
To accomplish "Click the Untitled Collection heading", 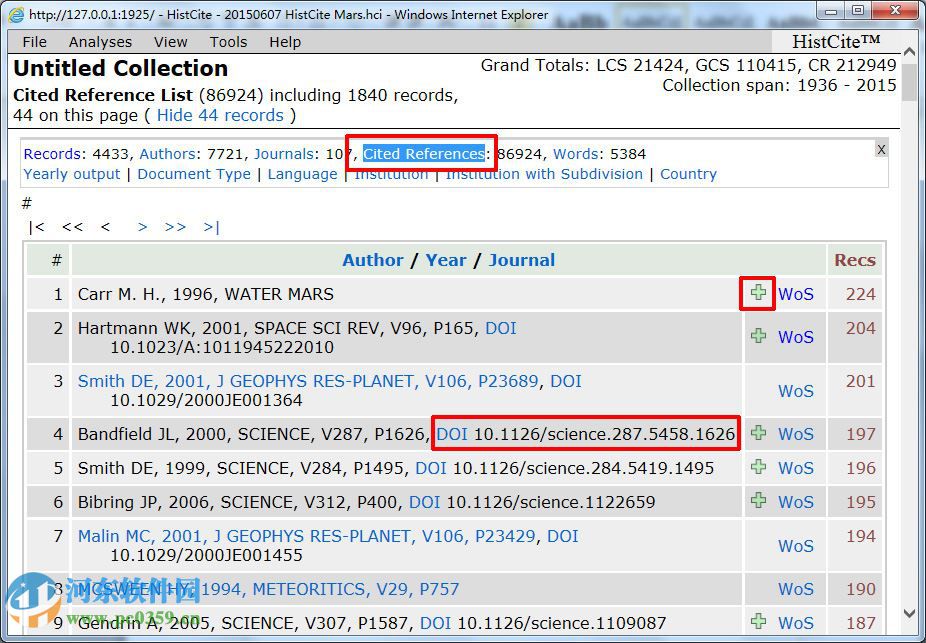I will [120, 68].
